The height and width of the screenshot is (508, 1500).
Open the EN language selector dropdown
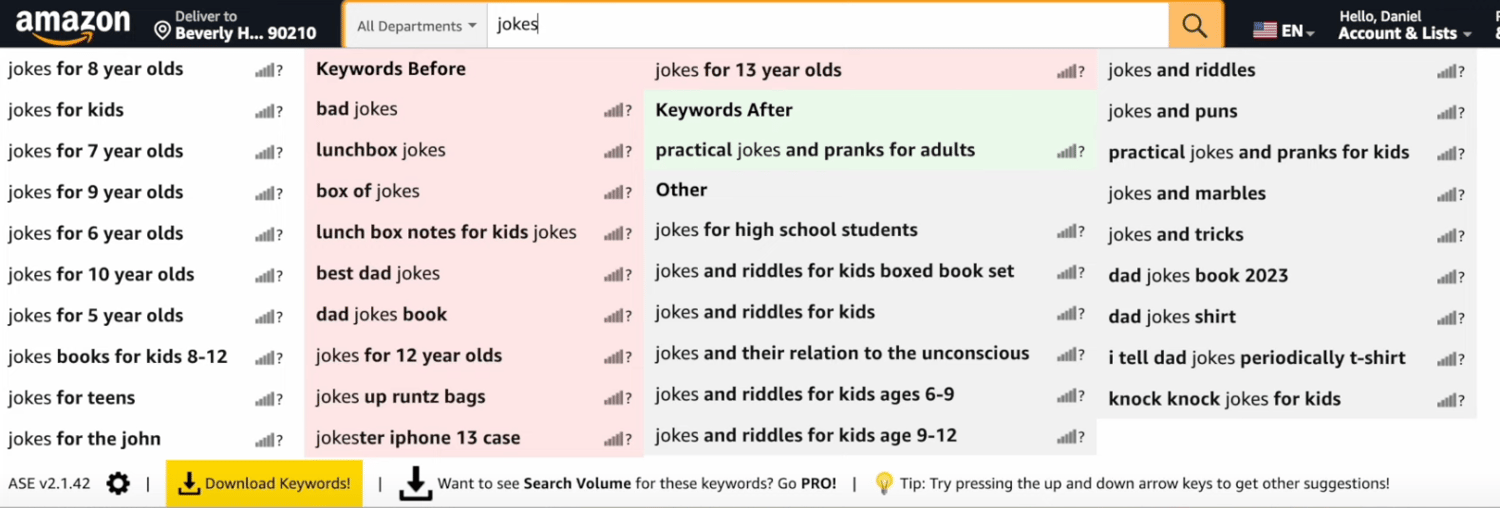pos(1297,31)
